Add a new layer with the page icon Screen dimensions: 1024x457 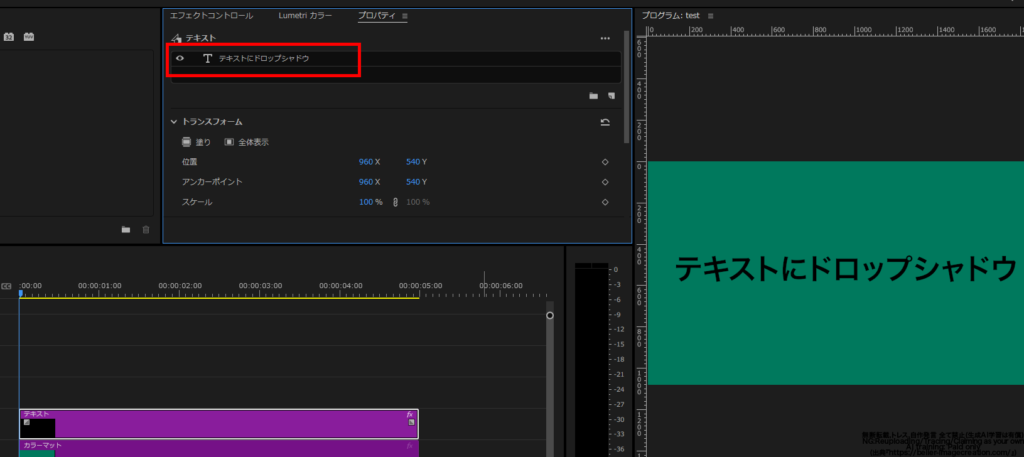[x=611, y=96]
